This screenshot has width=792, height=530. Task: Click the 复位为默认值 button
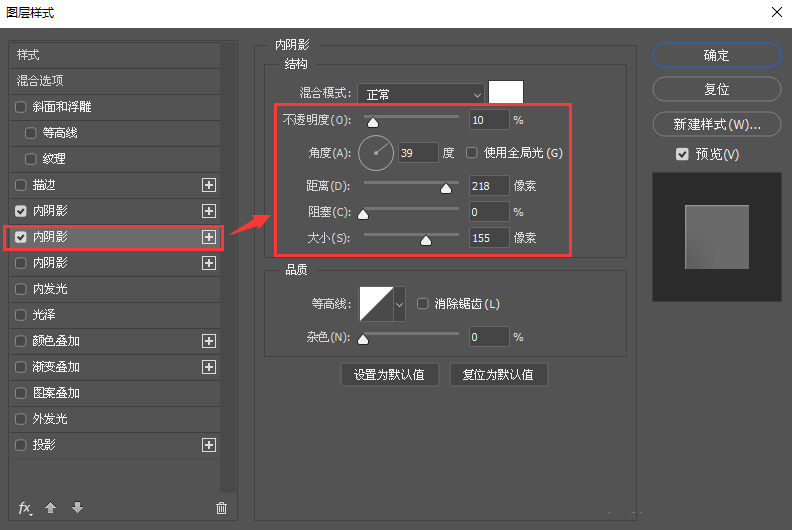coord(498,375)
